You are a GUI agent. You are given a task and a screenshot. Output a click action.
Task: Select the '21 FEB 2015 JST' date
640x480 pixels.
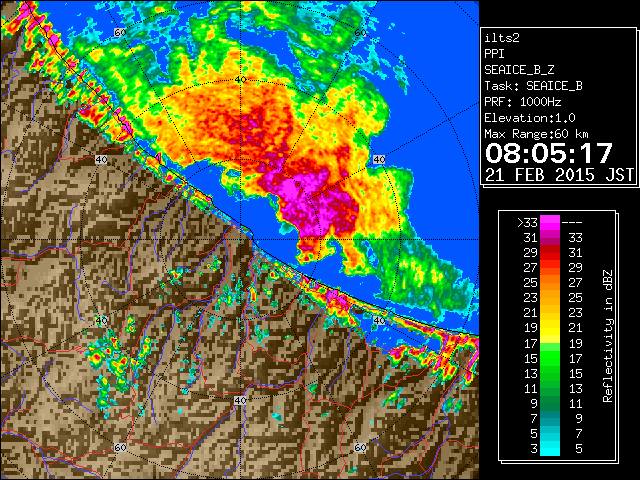tap(559, 175)
